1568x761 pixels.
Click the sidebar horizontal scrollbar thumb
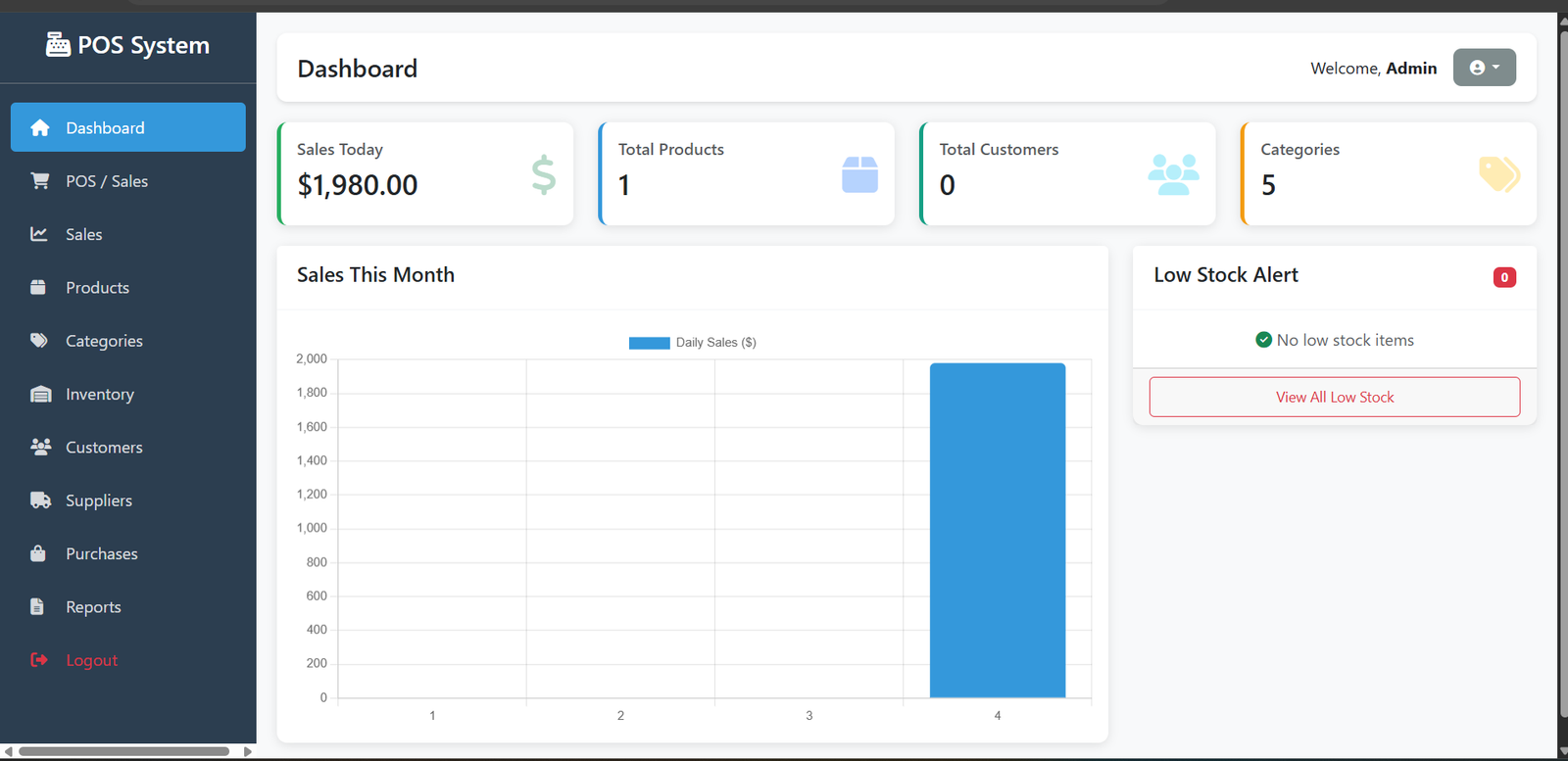[x=123, y=752]
